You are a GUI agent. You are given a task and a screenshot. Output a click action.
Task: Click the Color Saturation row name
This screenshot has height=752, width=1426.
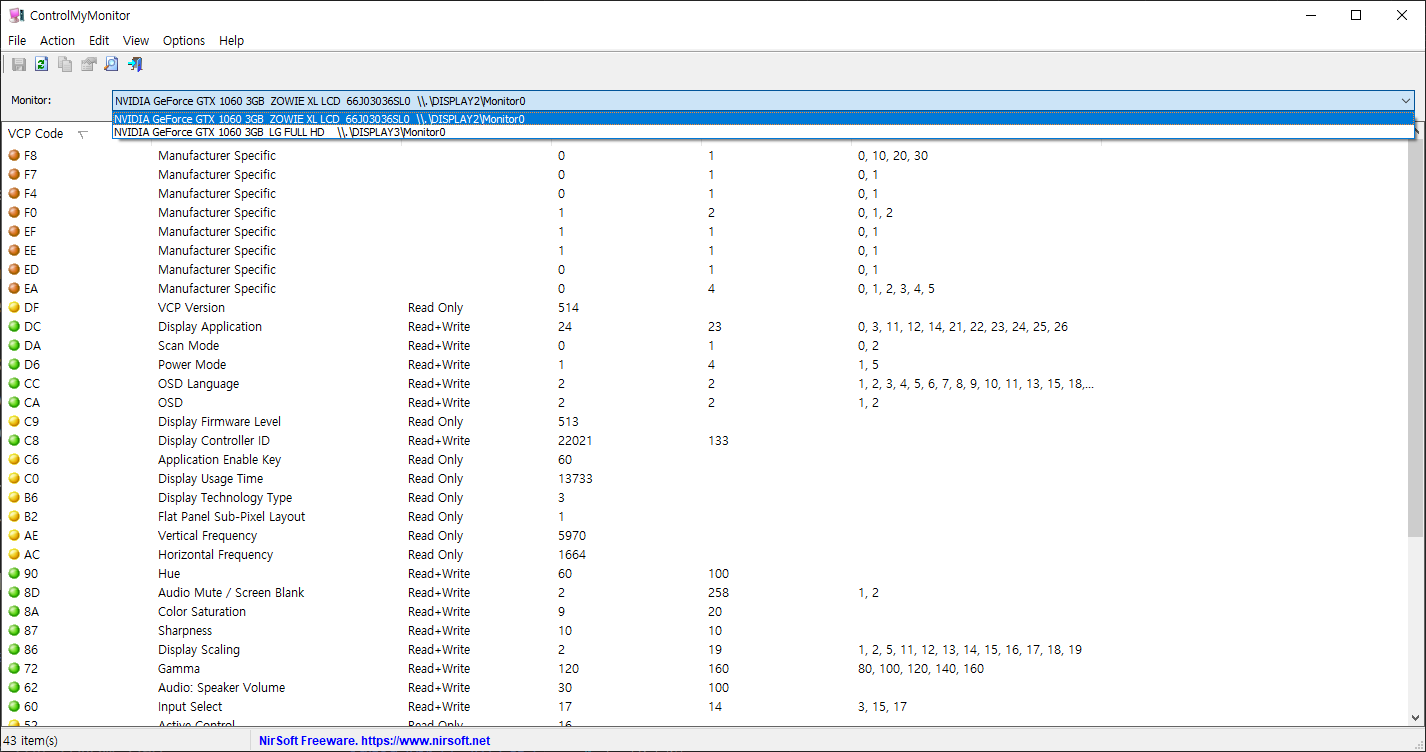202,612
